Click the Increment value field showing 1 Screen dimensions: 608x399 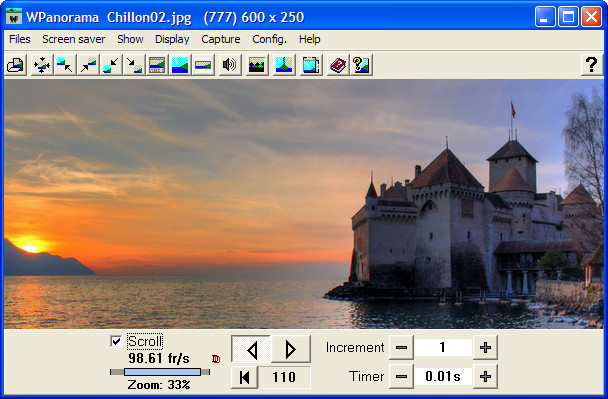(443, 347)
